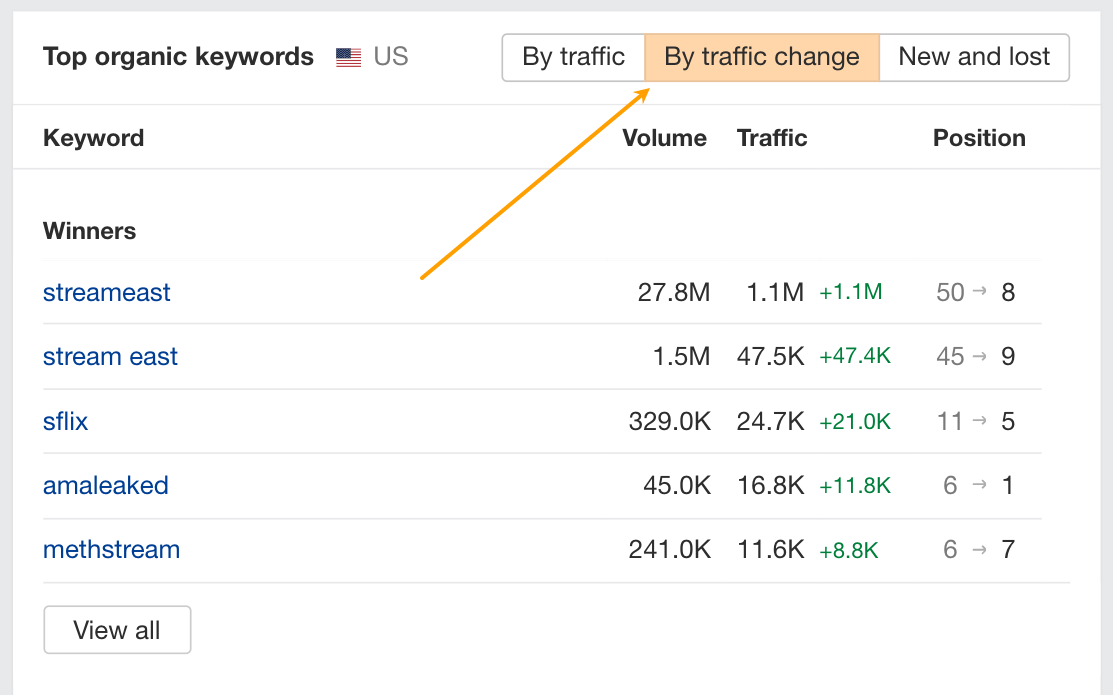Open the streameast keyword link
This screenshot has height=695, width=1113.
click(107, 292)
